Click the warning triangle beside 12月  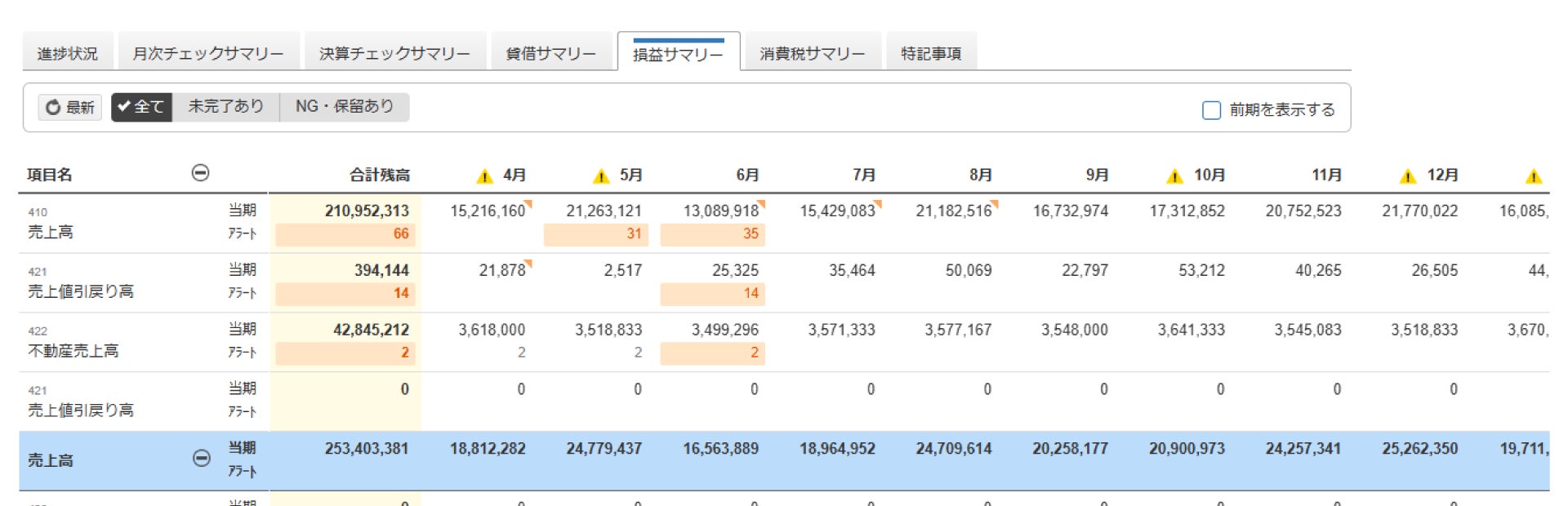click(1407, 176)
